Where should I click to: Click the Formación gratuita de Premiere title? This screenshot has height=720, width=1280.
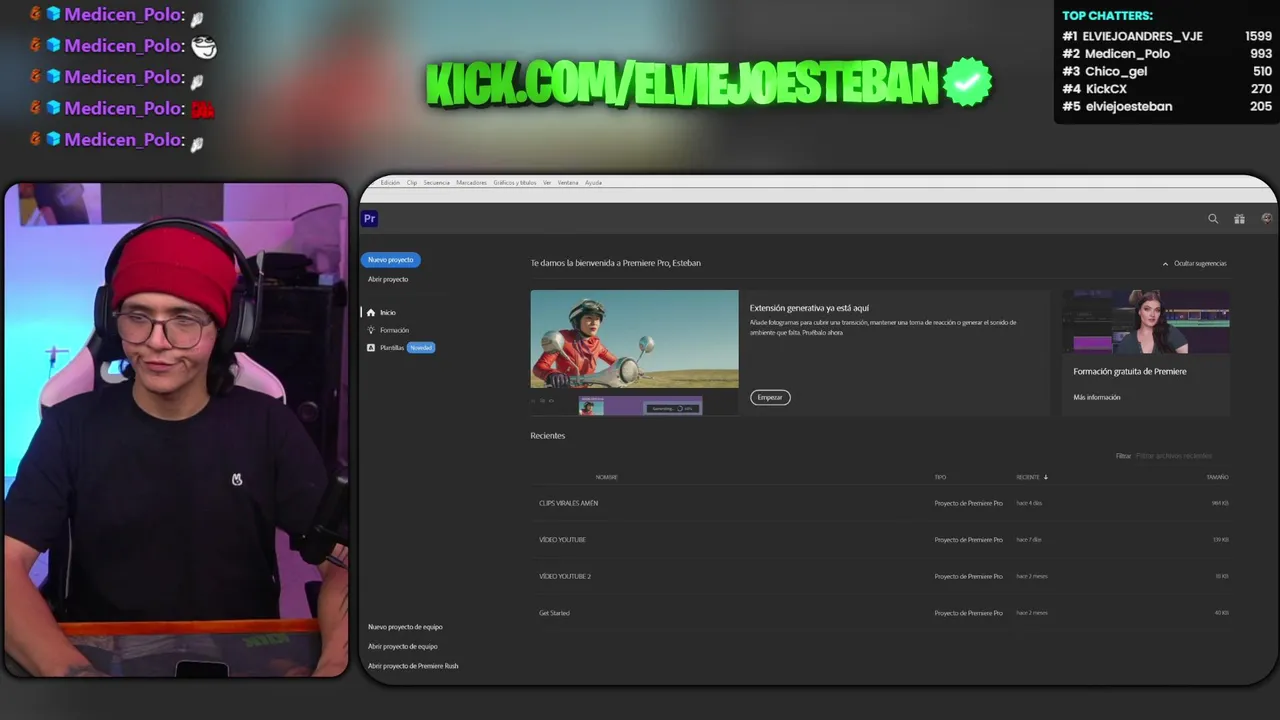(x=1130, y=371)
